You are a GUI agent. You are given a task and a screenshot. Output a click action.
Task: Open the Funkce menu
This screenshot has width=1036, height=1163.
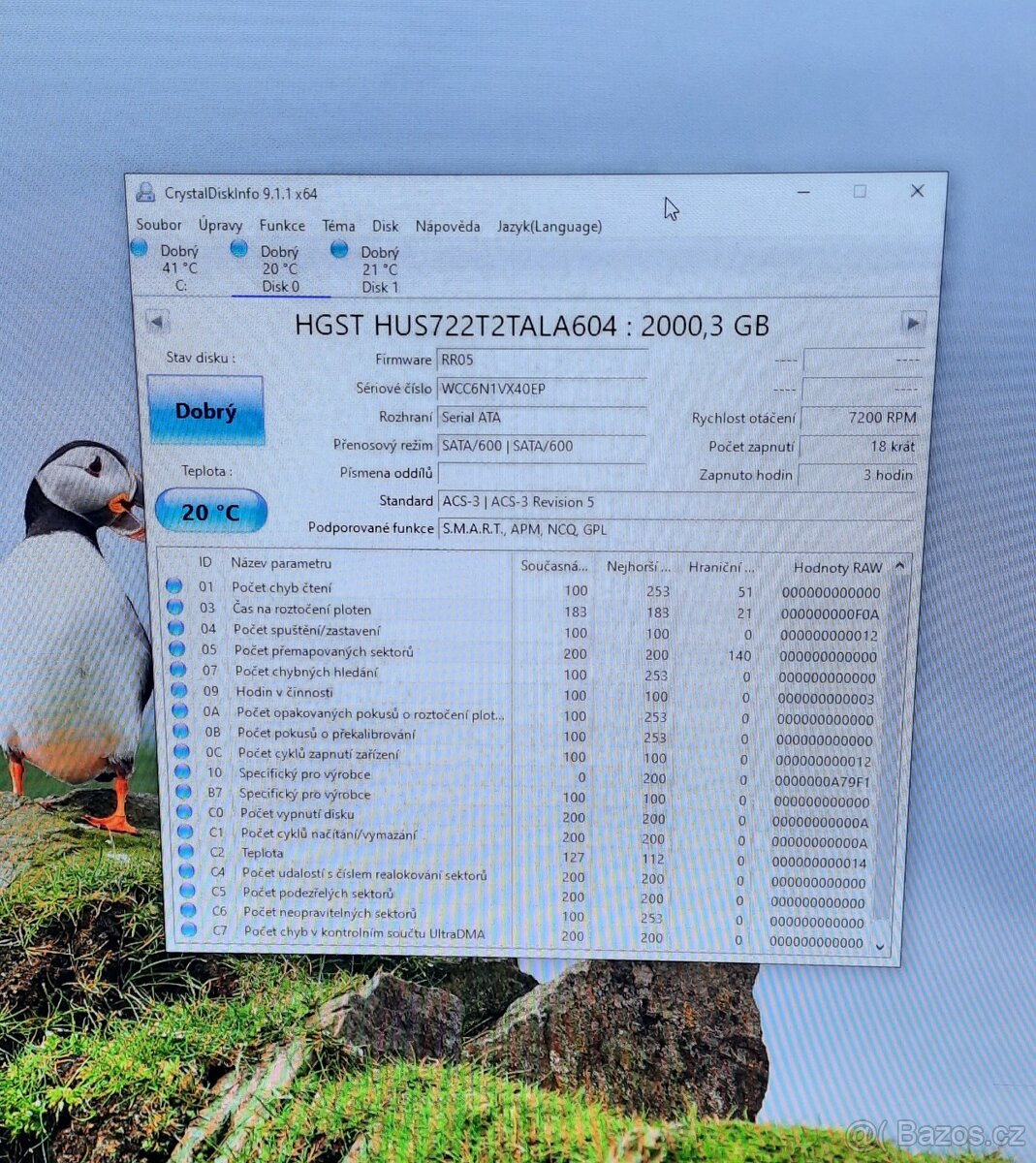[x=282, y=226]
